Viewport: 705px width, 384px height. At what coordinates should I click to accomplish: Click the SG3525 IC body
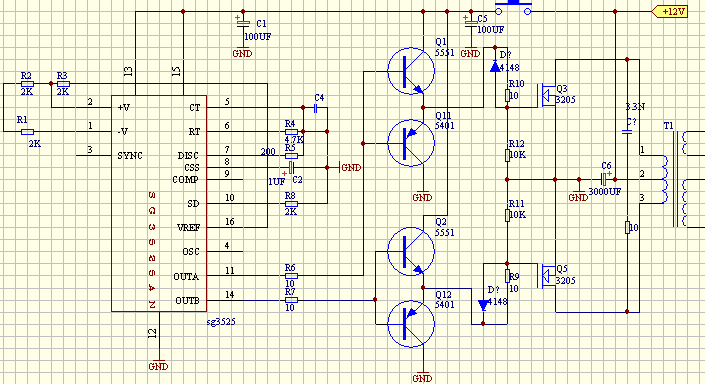159,203
